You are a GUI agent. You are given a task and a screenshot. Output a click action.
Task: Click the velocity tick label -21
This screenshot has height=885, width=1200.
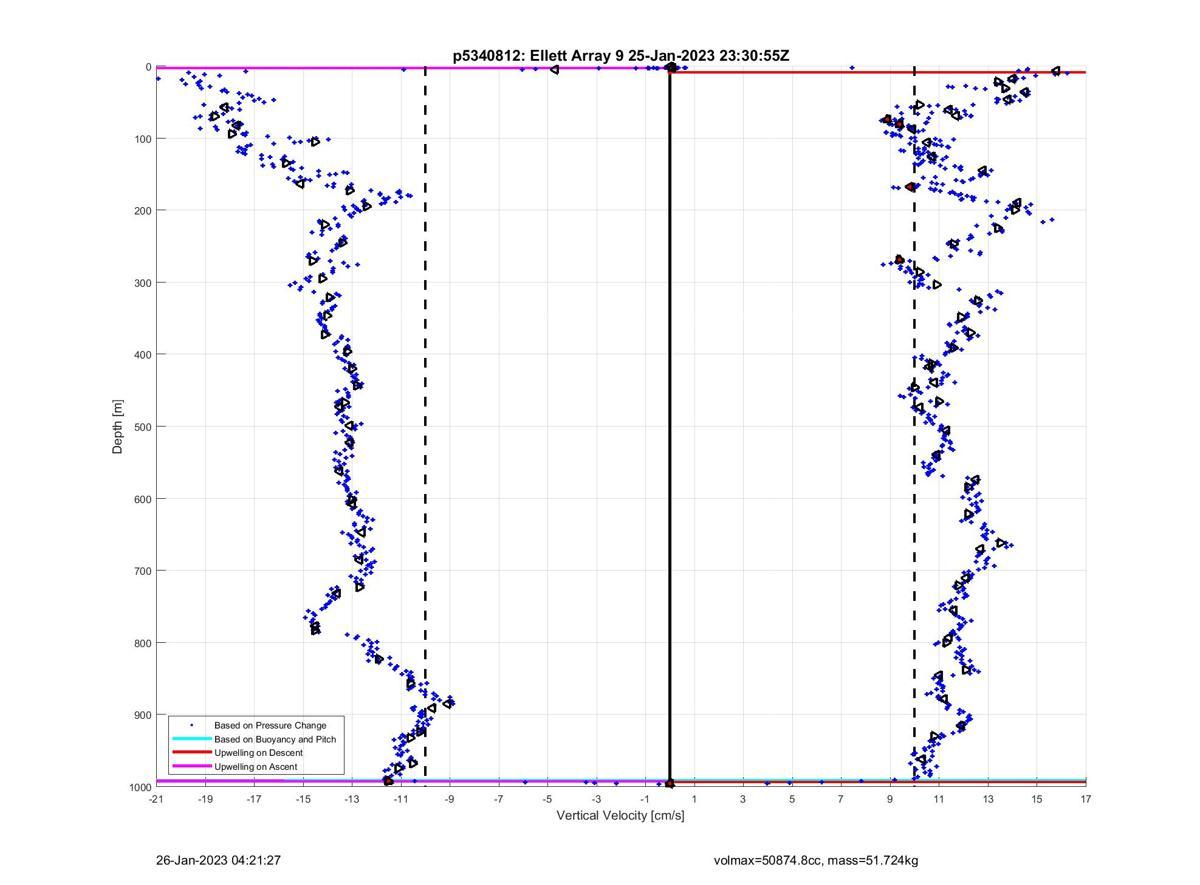[156, 799]
